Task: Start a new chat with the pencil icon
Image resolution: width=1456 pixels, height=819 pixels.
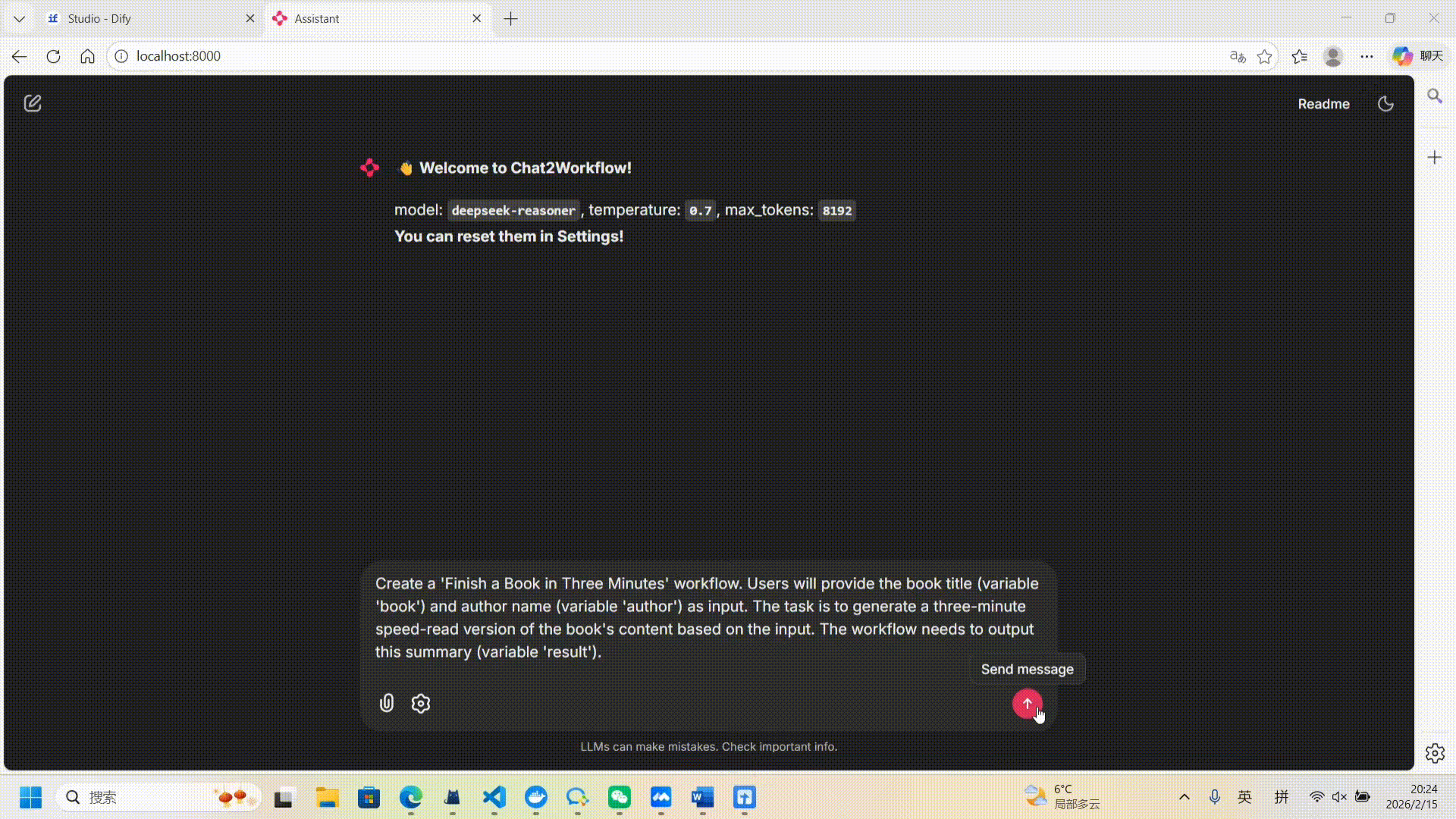Action: point(33,103)
